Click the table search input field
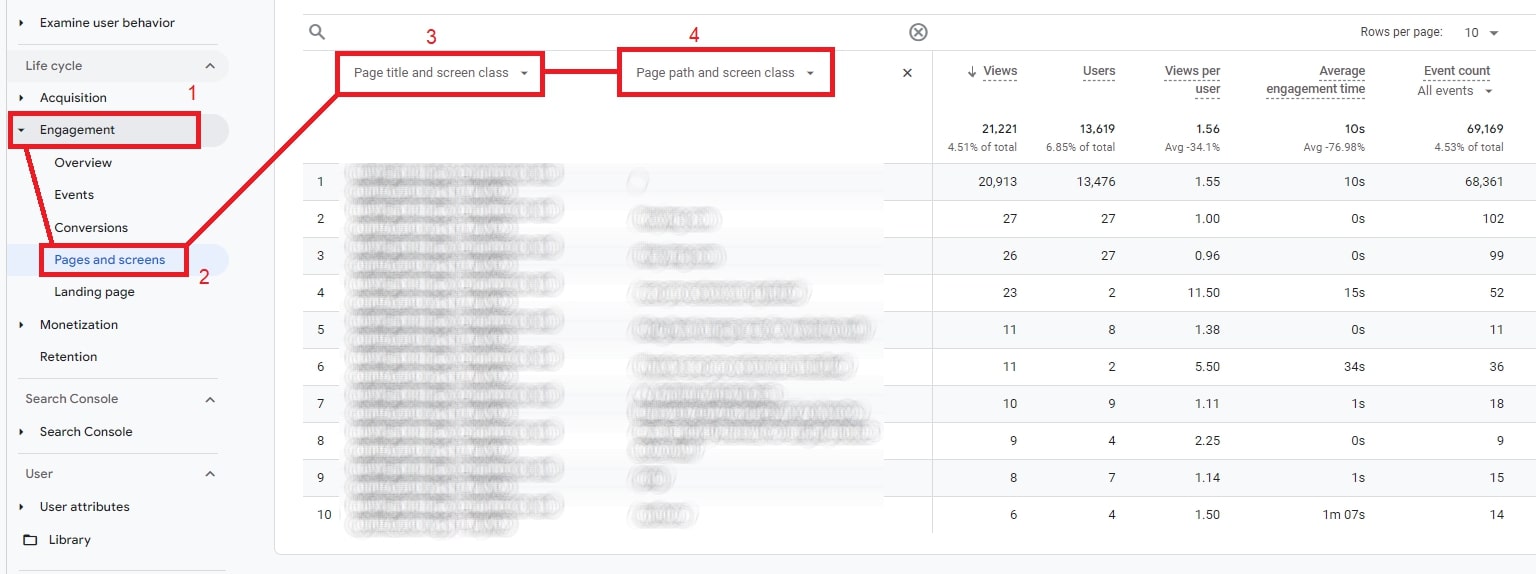 615,32
